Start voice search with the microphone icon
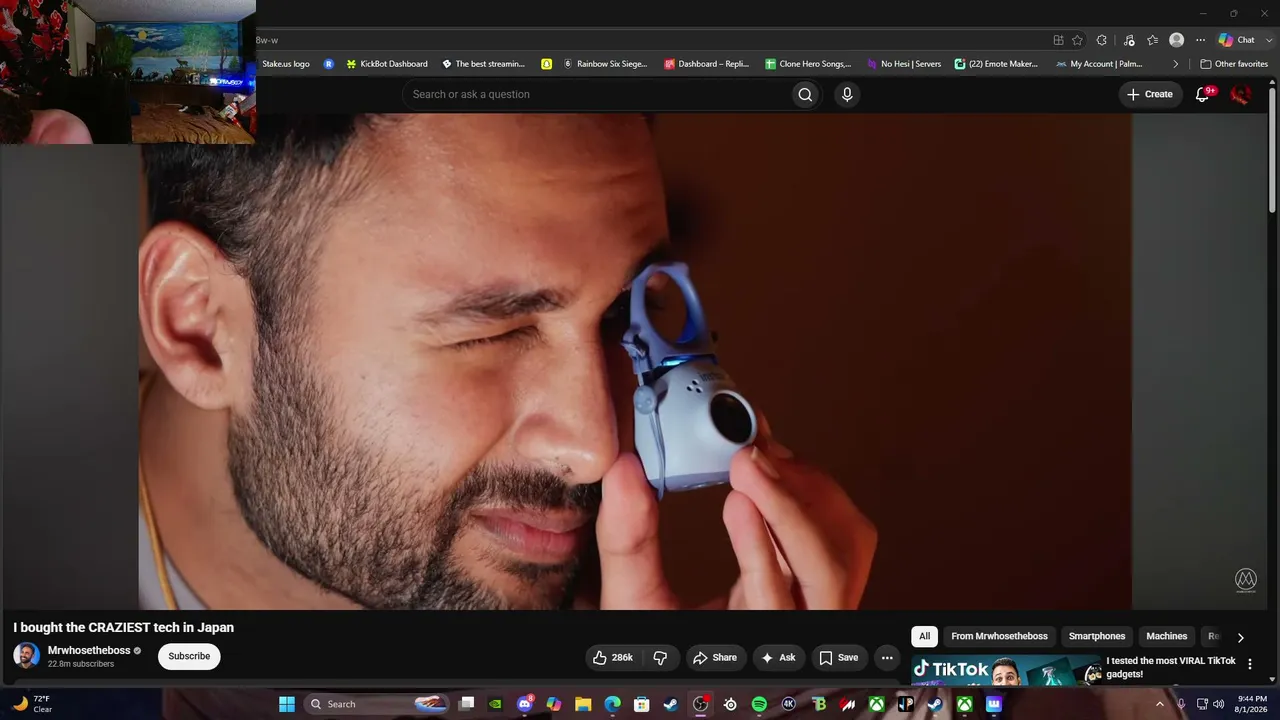 point(847,94)
